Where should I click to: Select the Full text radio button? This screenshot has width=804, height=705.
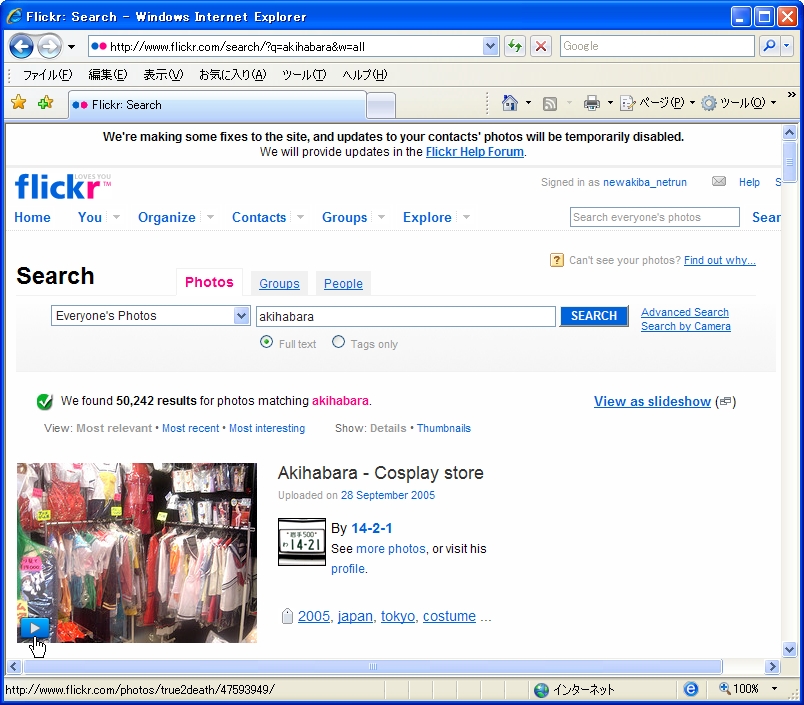[x=266, y=342]
